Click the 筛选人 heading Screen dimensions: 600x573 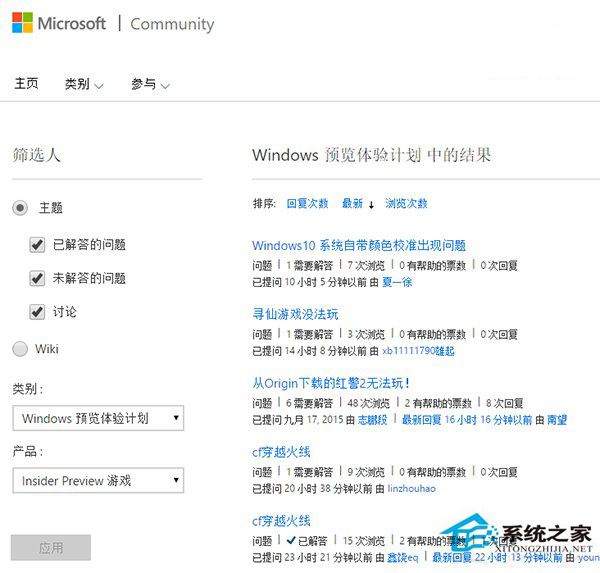point(36,155)
